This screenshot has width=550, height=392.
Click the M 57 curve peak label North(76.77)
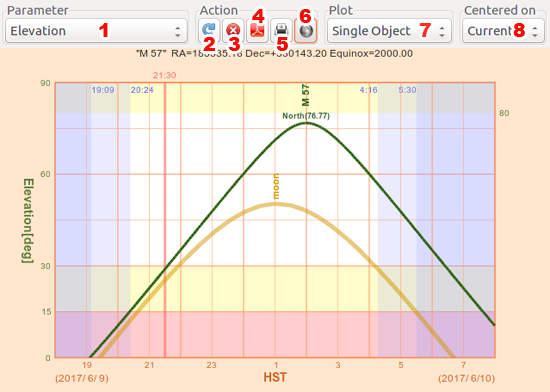pyautogui.click(x=306, y=116)
